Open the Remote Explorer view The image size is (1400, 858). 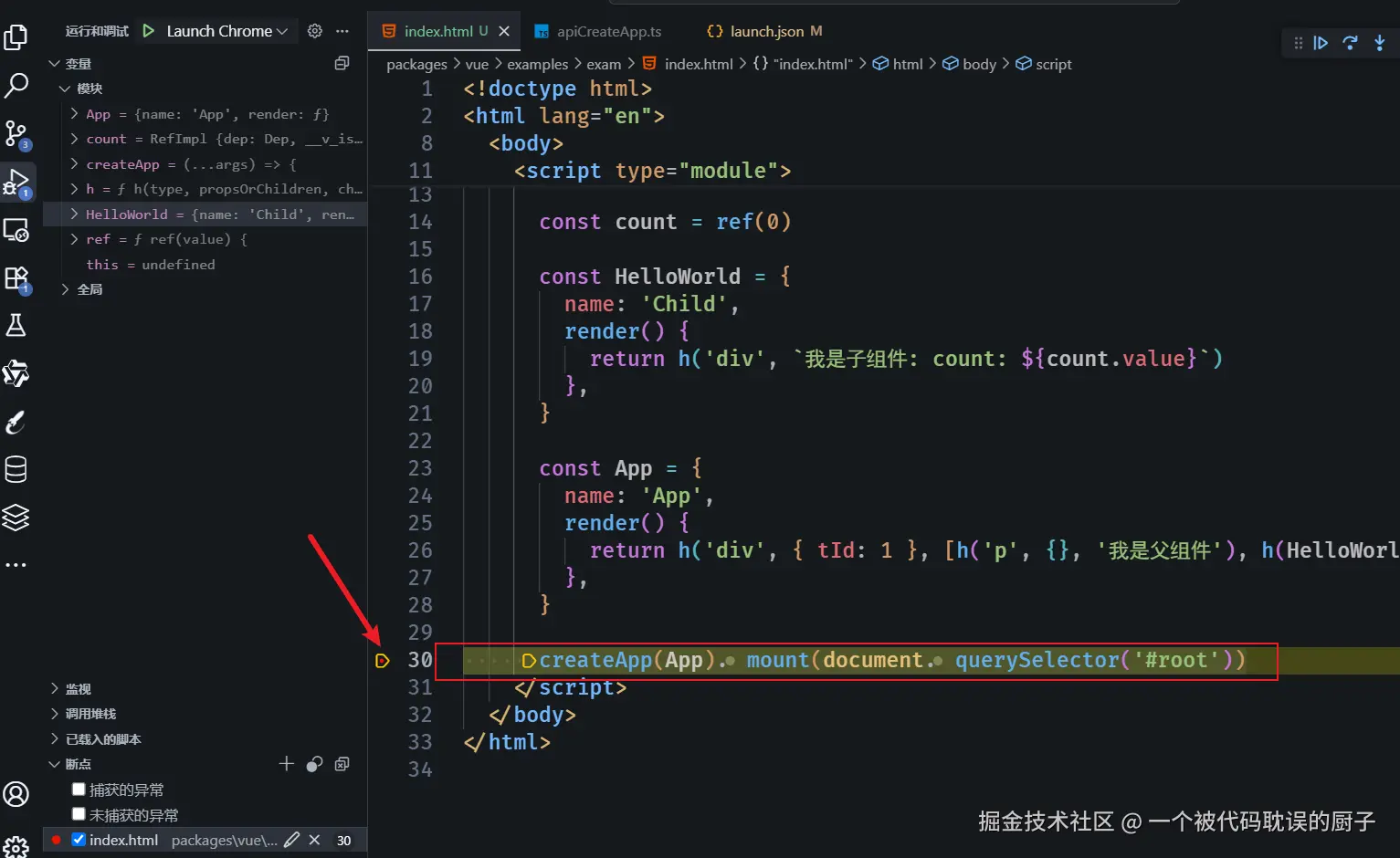(16, 230)
